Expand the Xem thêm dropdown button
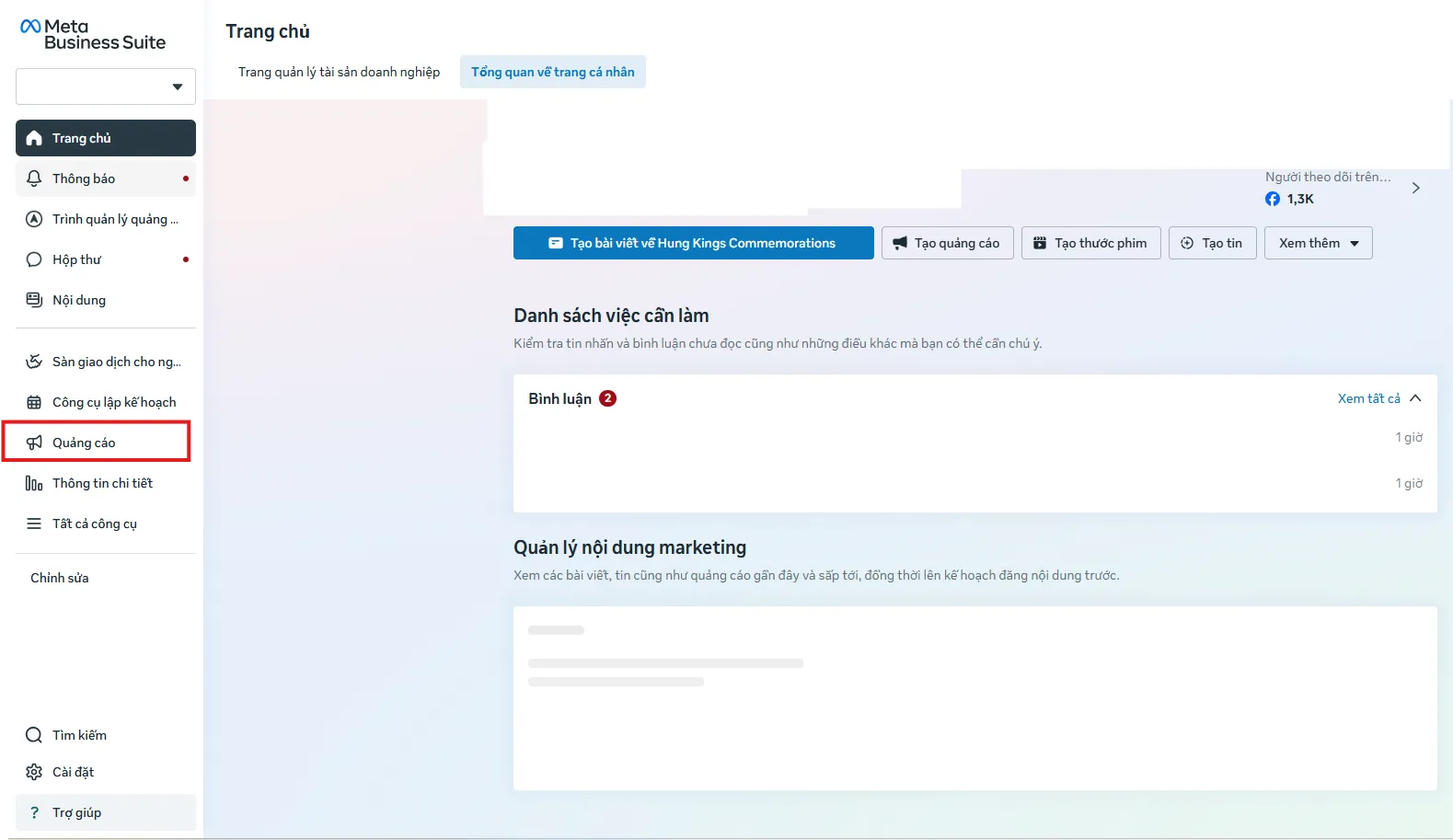Screen dimensions: 1453x840 pos(1318,243)
